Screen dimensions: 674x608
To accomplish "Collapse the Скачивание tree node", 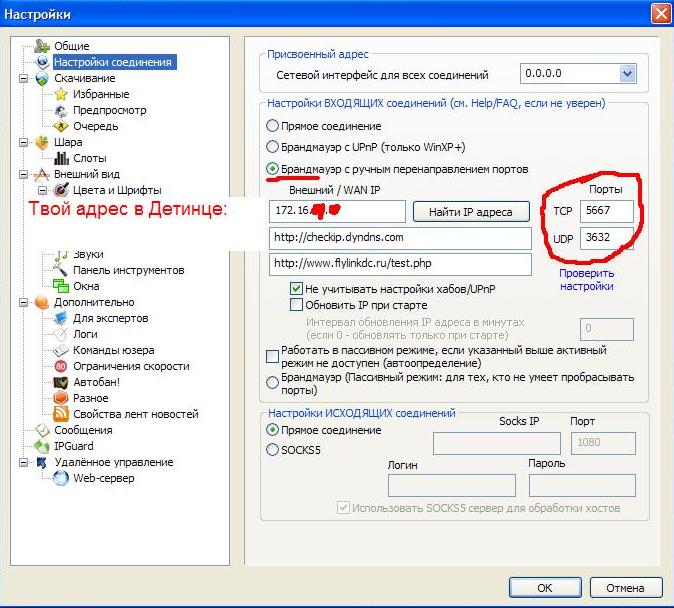I will click(x=23, y=78).
